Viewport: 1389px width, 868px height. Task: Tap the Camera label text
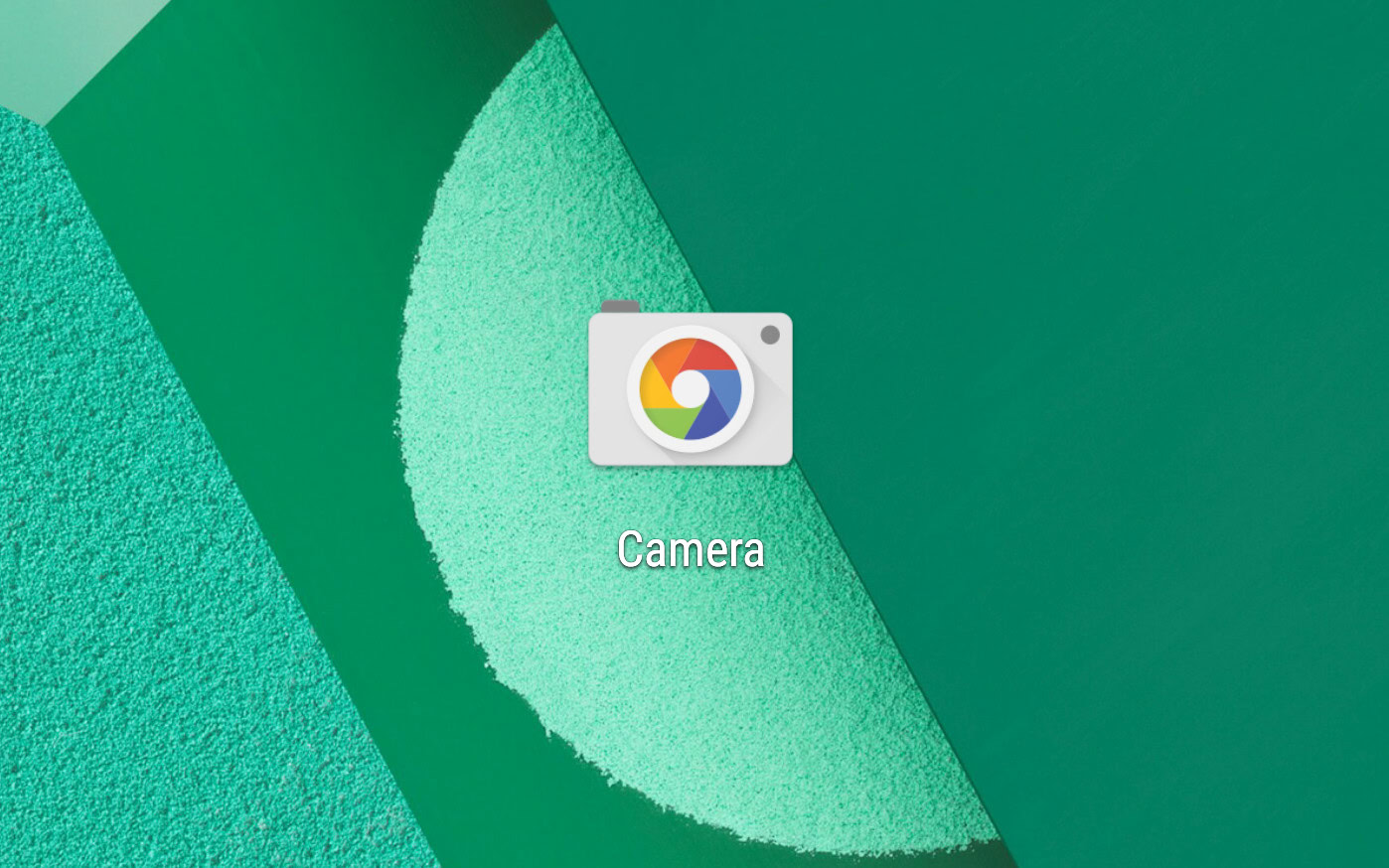click(691, 549)
